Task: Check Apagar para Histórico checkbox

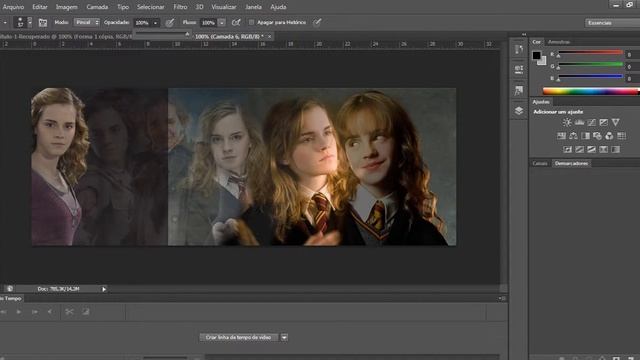Action: click(251, 22)
